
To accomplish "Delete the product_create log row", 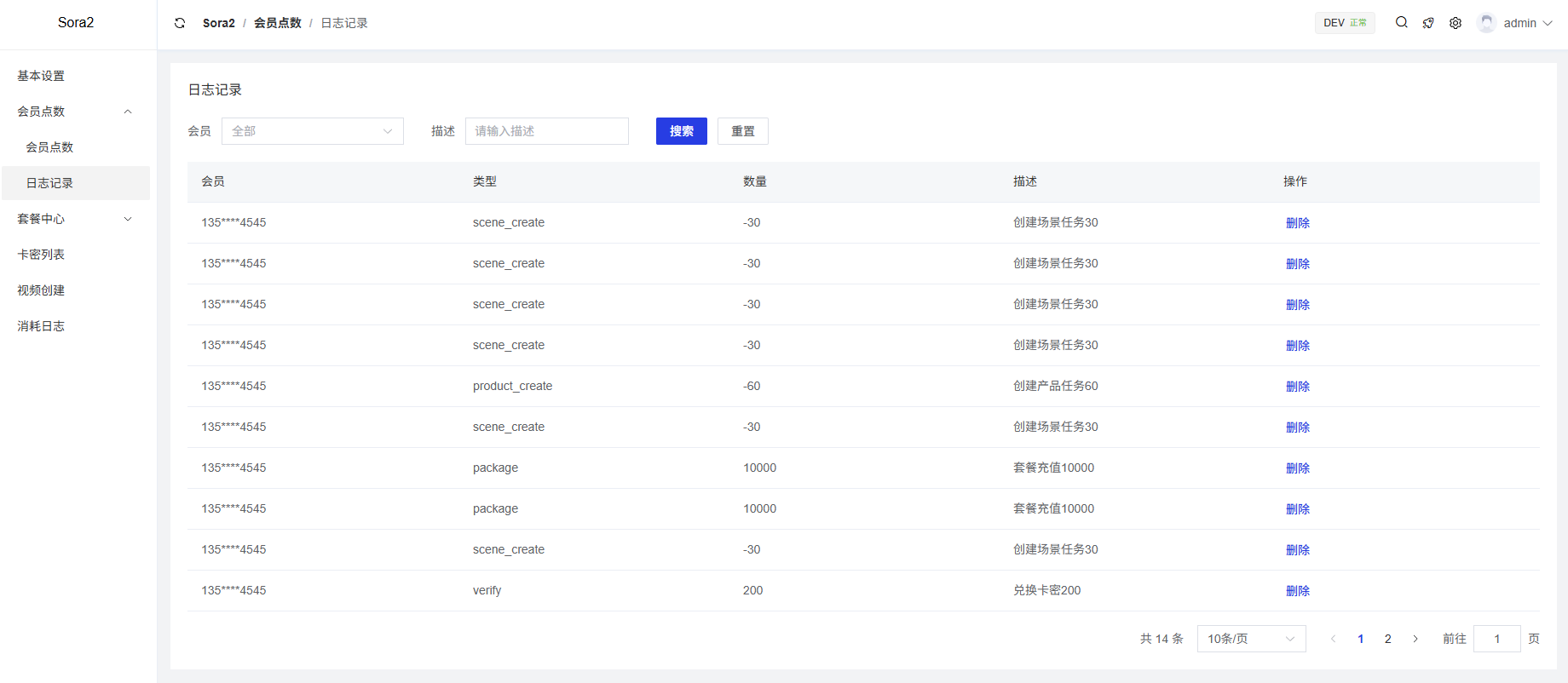I will tap(1297, 387).
